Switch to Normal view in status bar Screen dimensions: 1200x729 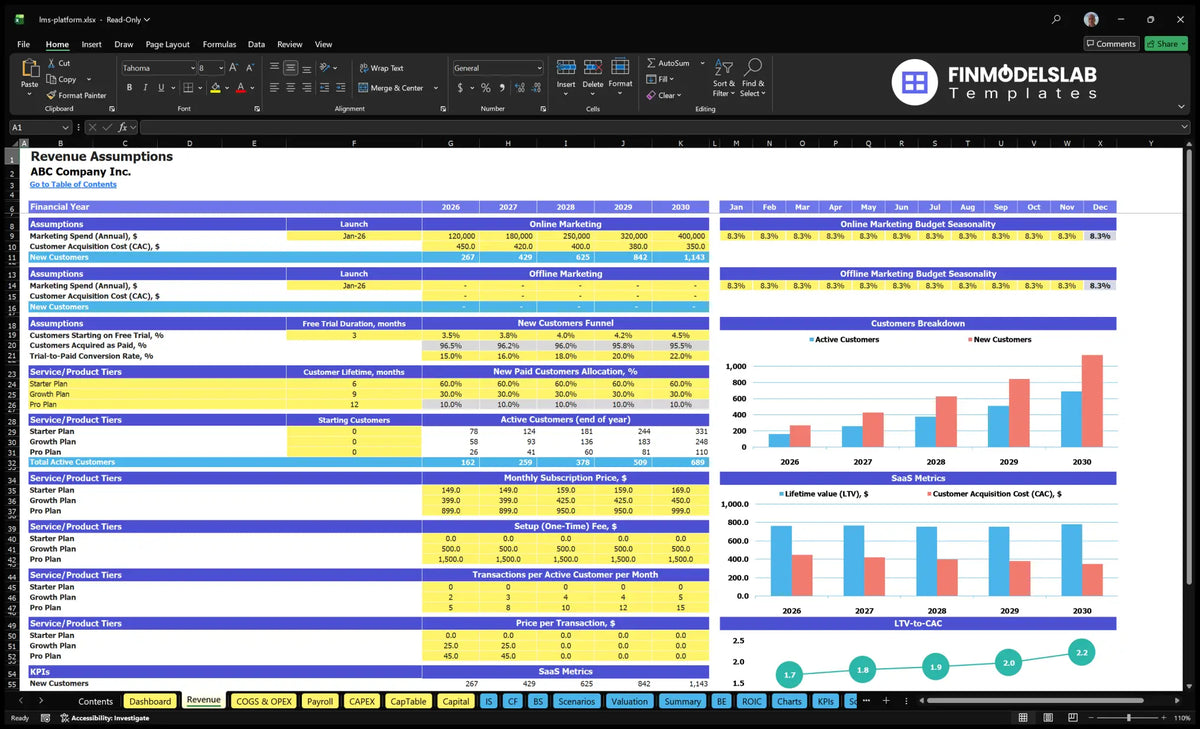1022,718
